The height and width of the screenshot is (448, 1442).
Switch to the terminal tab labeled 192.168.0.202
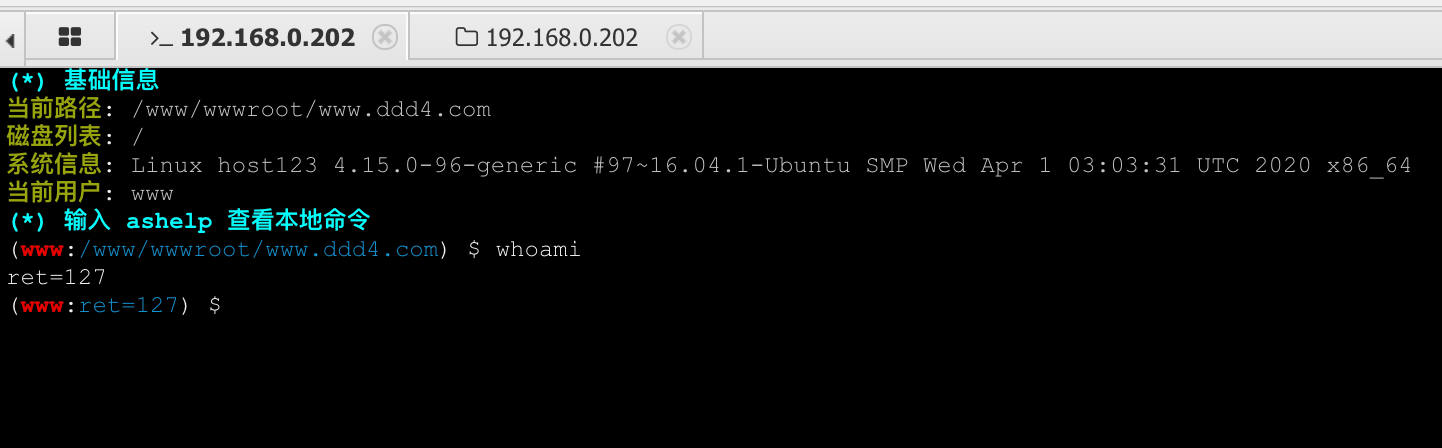click(267, 38)
